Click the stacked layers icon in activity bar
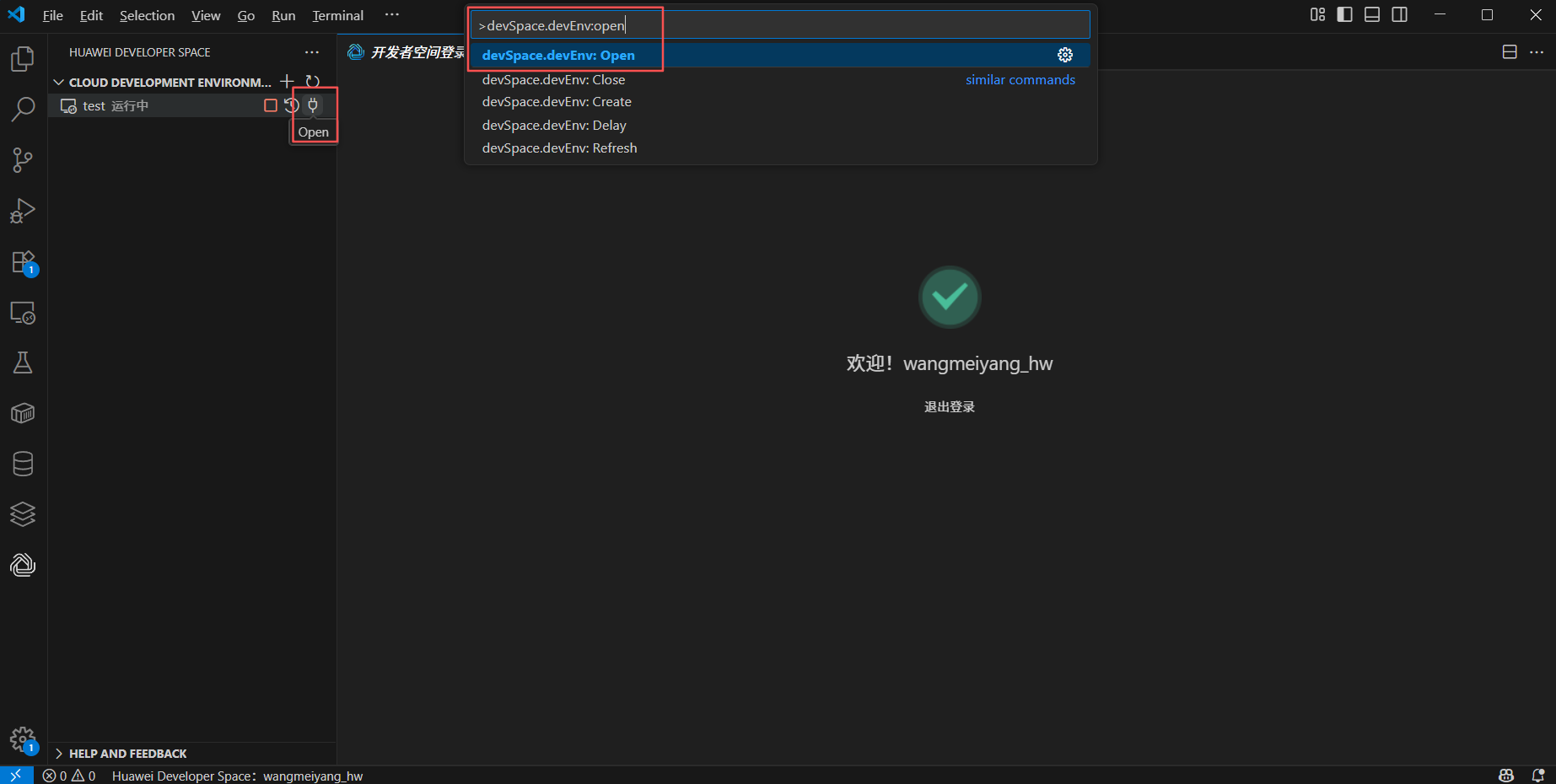1556x784 pixels. [x=23, y=514]
